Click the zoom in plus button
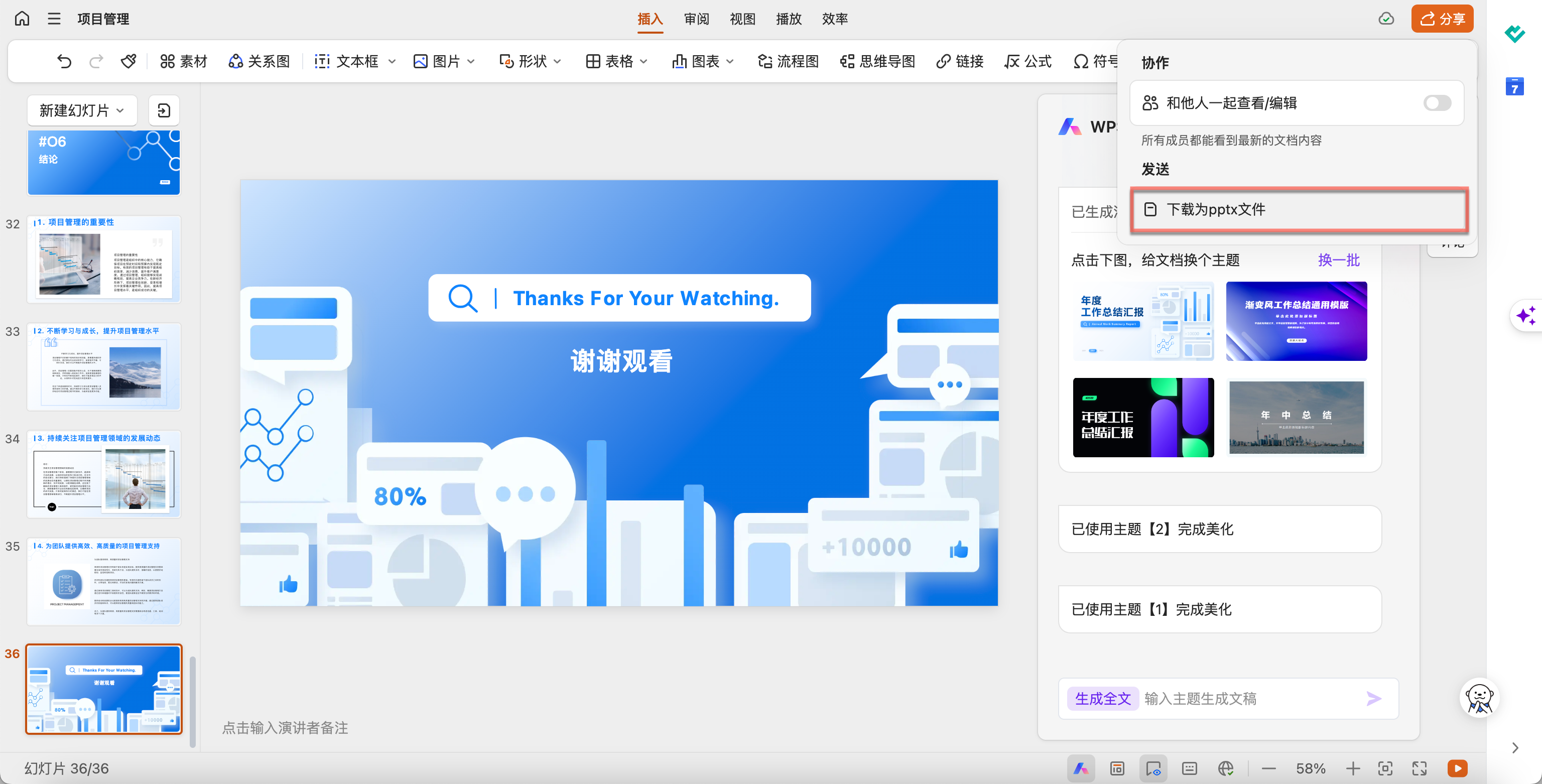 (1353, 768)
